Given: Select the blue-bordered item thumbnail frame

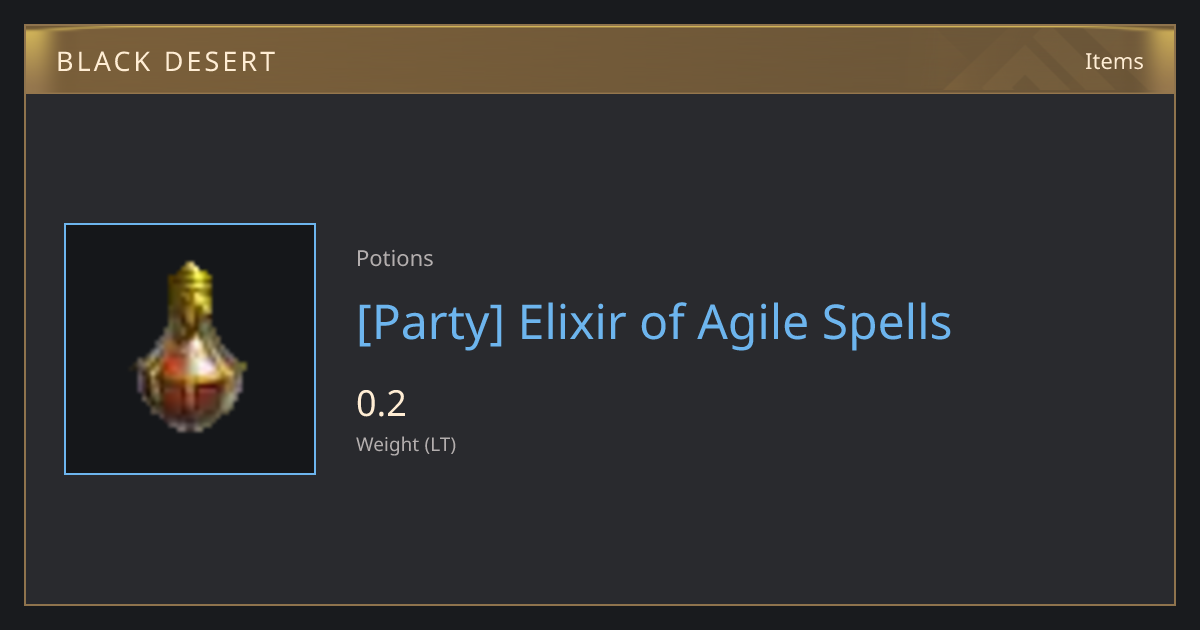Looking at the screenshot, I should 190,349.
